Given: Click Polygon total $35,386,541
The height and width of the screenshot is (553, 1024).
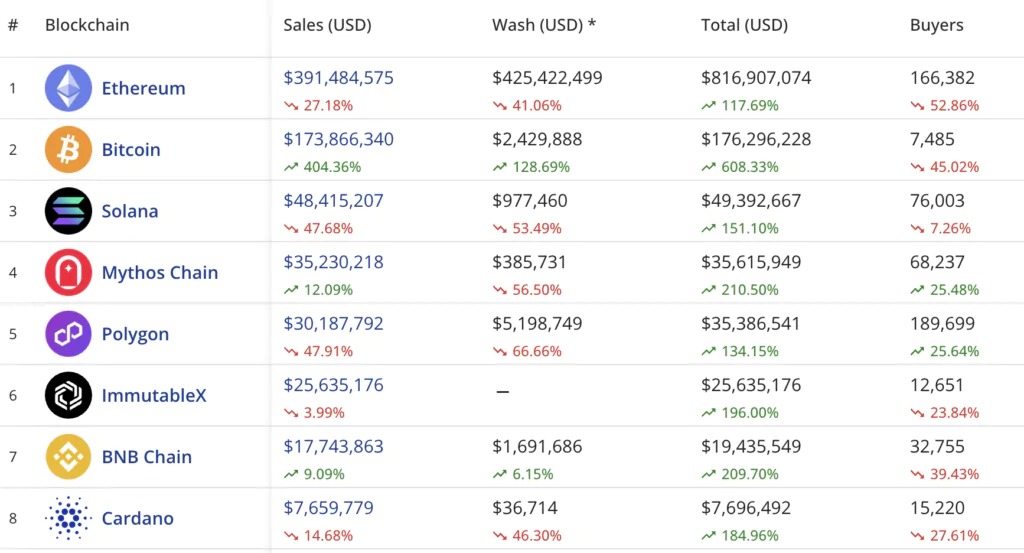Looking at the screenshot, I should tap(751, 323).
